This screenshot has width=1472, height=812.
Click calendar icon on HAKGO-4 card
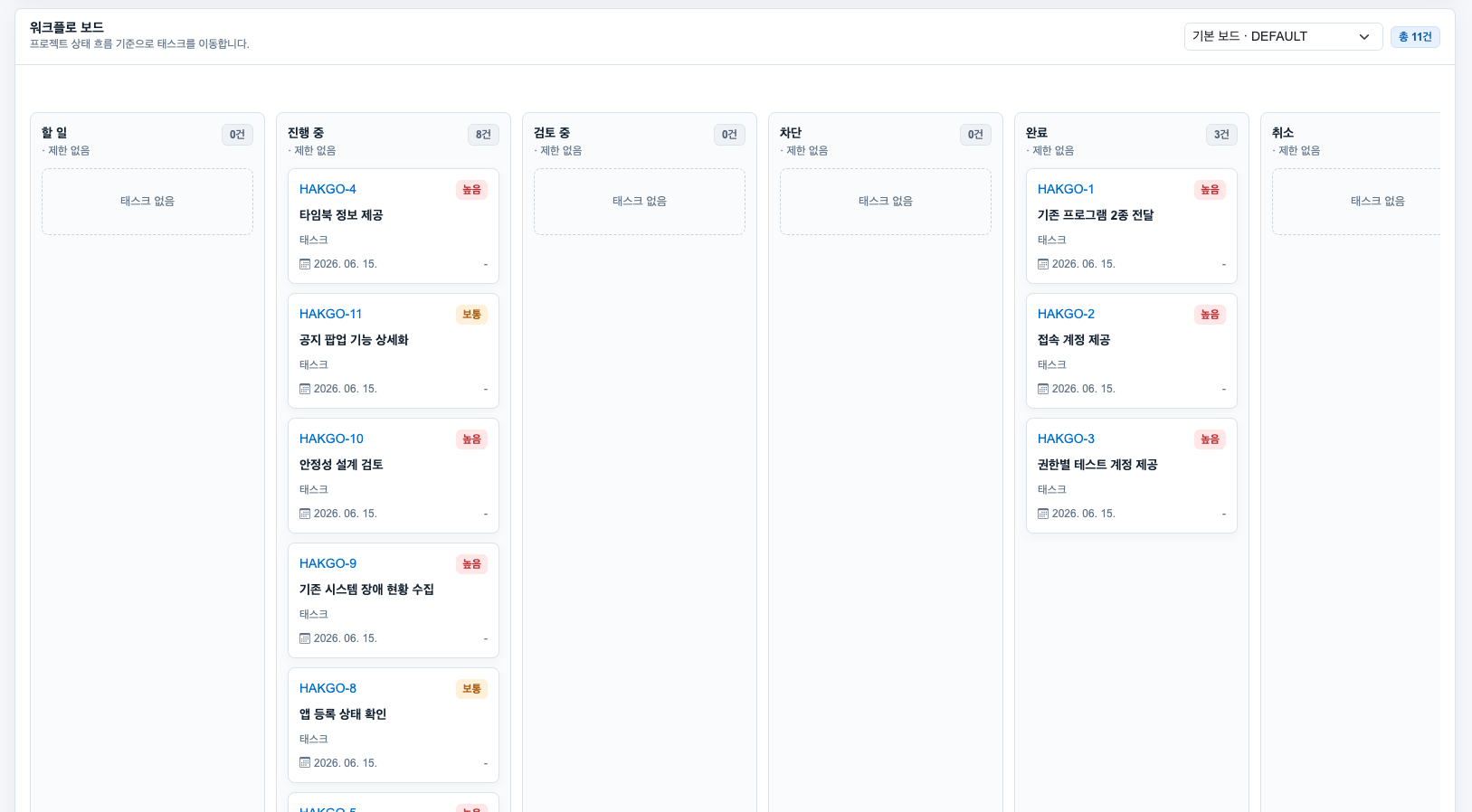[x=305, y=264]
